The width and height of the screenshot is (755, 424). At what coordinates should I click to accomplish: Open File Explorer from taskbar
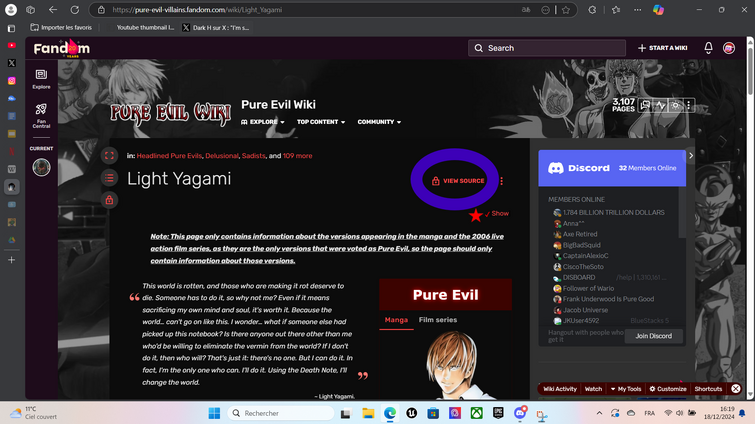tap(368, 413)
